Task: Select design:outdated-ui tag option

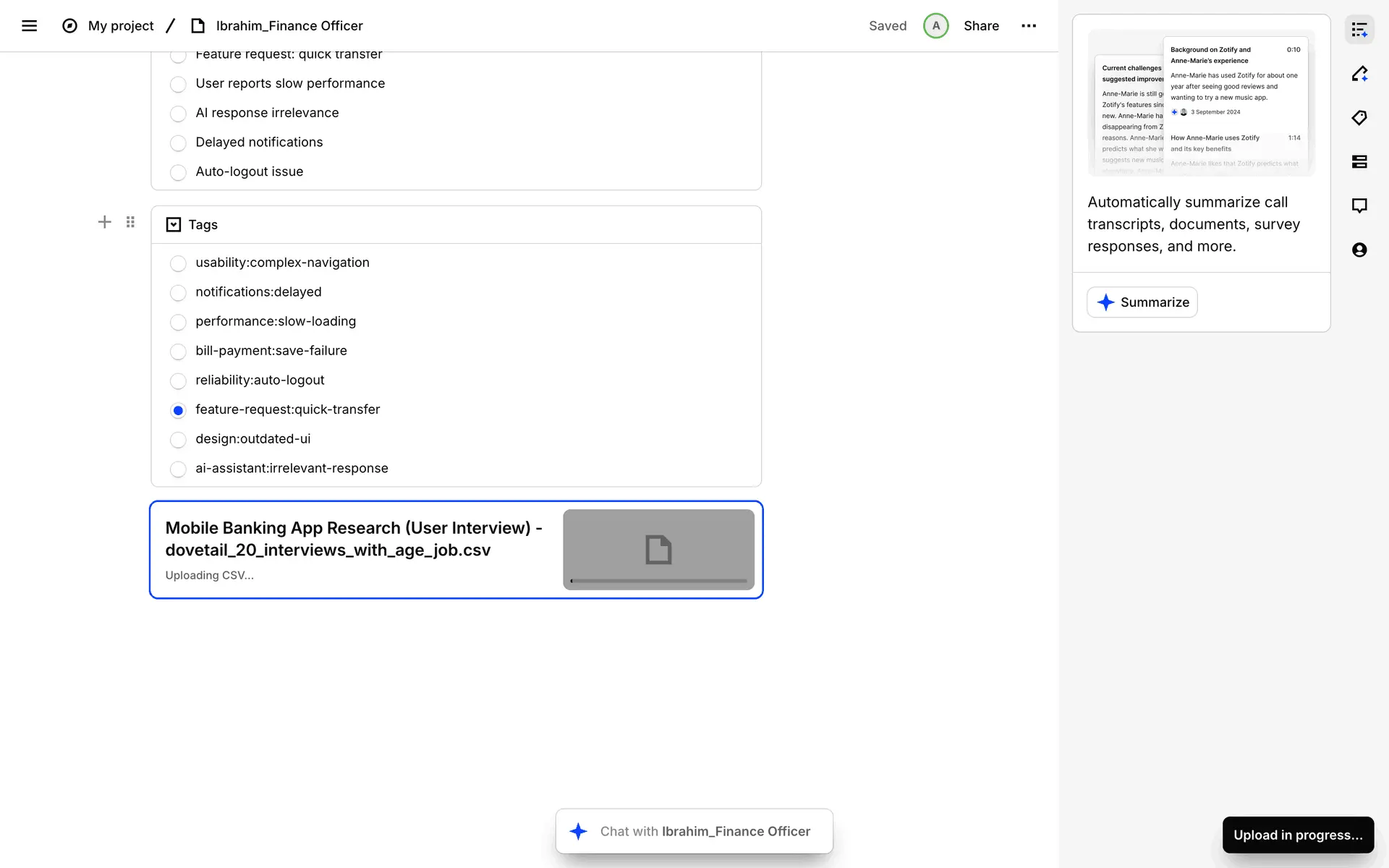Action: 178,440
